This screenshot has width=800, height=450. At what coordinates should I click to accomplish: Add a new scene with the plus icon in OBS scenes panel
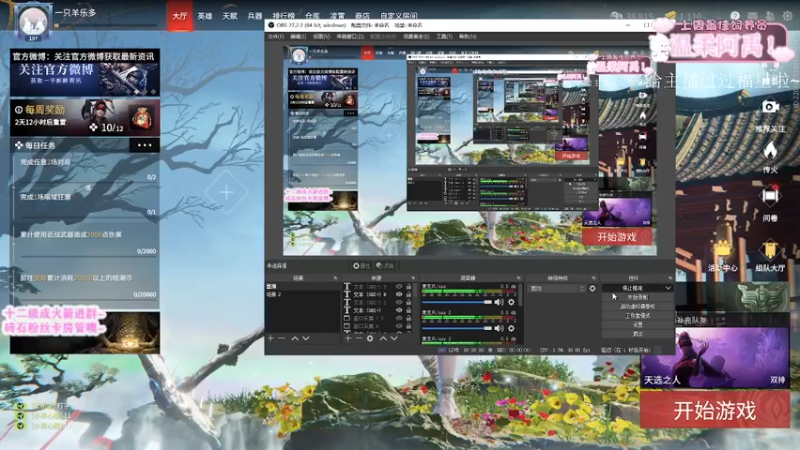point(271,338)
